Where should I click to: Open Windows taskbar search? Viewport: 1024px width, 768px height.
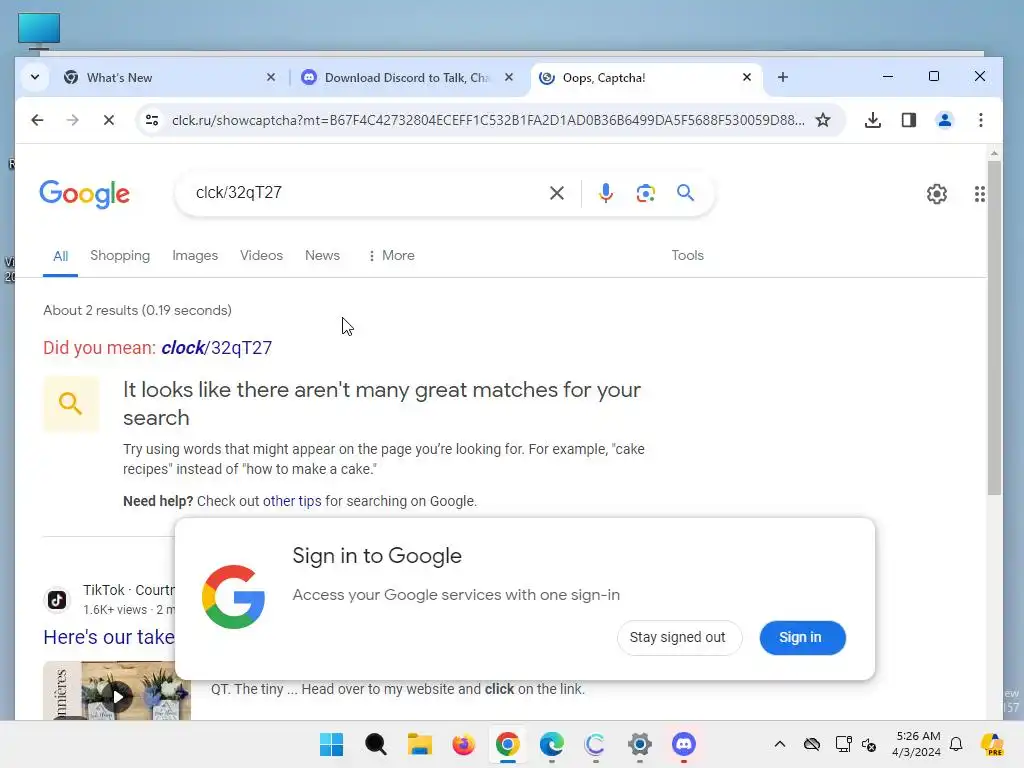pos(376,744)
